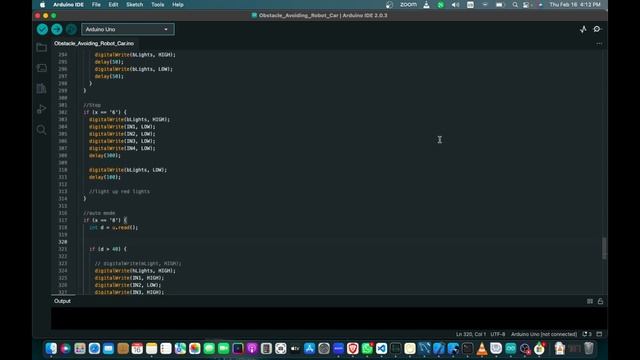Screen dimensions: 640x360
Task: Click the Output panel title
Action: pos(62,301)
